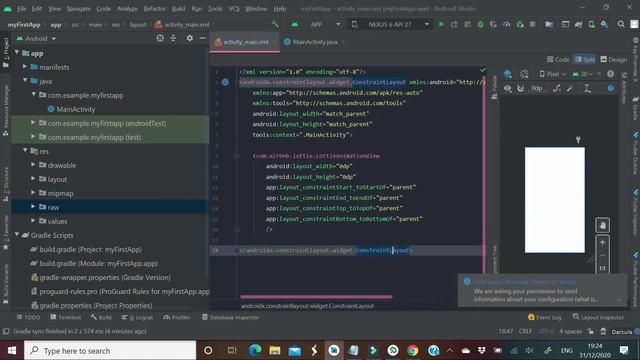The width and height of the screenshot is (640, 360).
Task: Open the TODO tool window
Action: click(x=28, y=317)
